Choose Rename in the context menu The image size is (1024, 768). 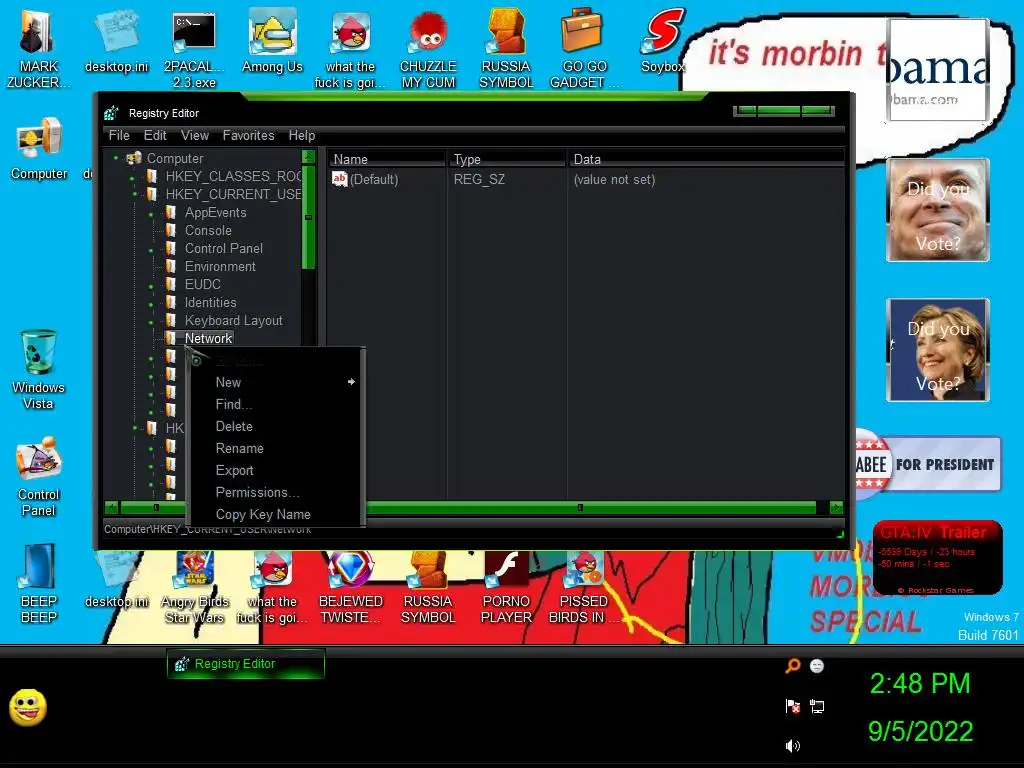274,449
